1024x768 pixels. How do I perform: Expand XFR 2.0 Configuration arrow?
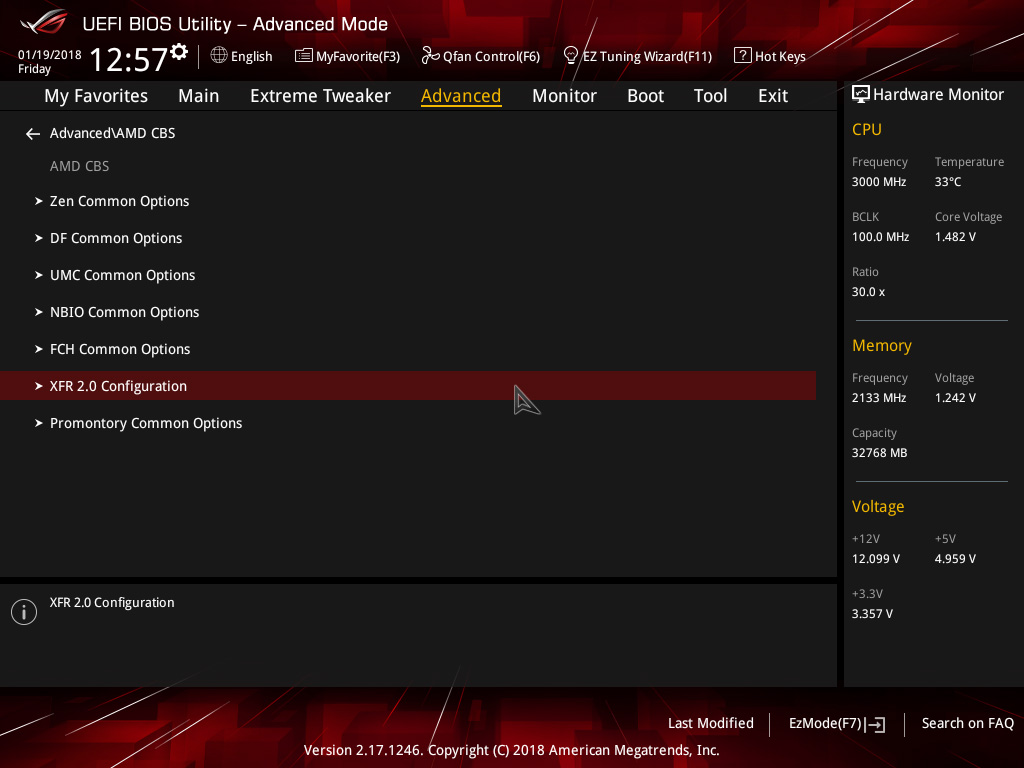(39, 386)
